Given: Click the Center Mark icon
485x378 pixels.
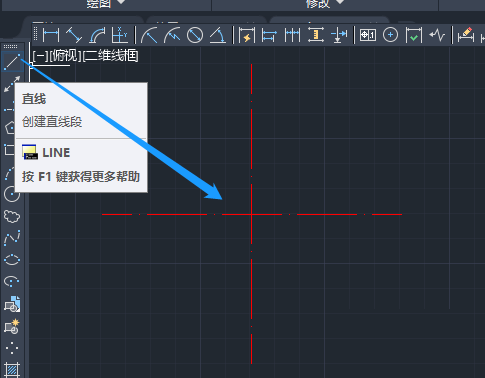Looking at the screenshot, I should pos(390,35).
